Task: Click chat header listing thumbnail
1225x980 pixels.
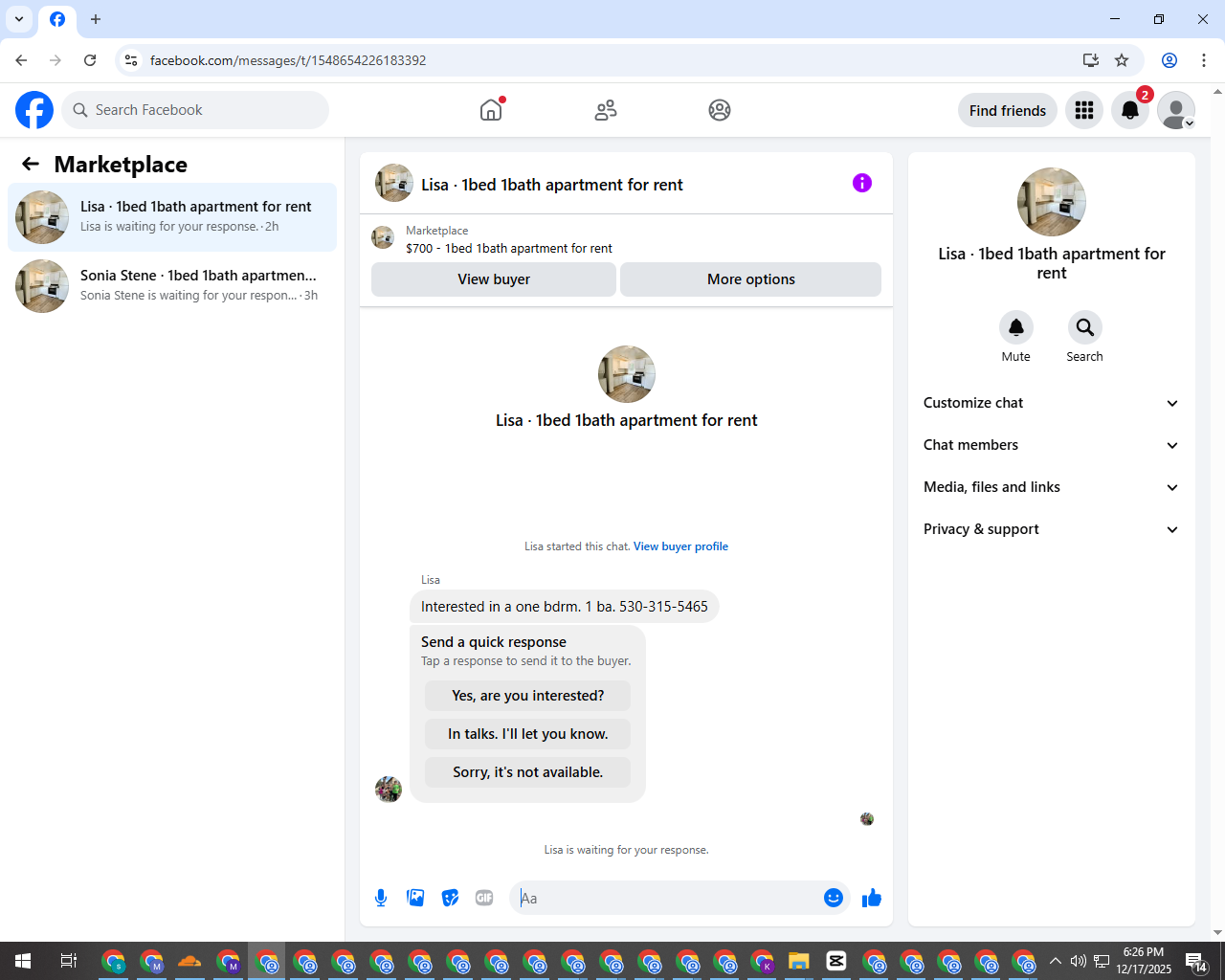Action: (x=394, y=183)
